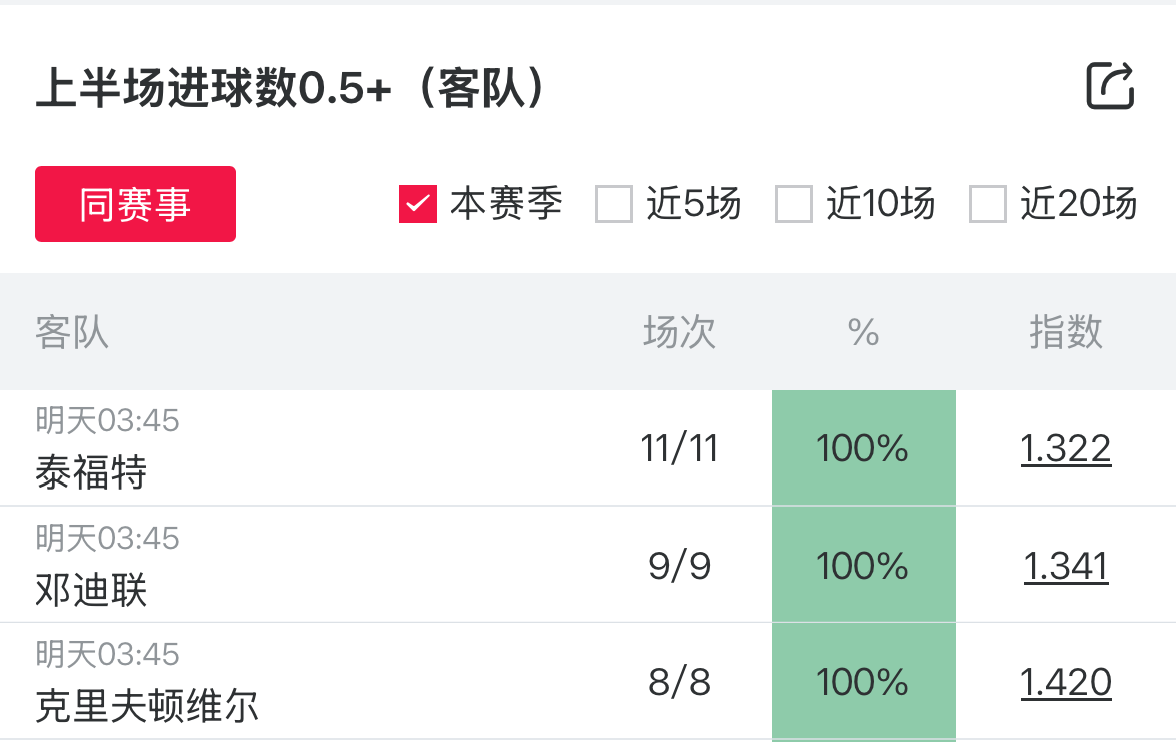This screenshot has width=1176, height=742.
Task: Click the 11/11 match count
Action: pos(679,449)
